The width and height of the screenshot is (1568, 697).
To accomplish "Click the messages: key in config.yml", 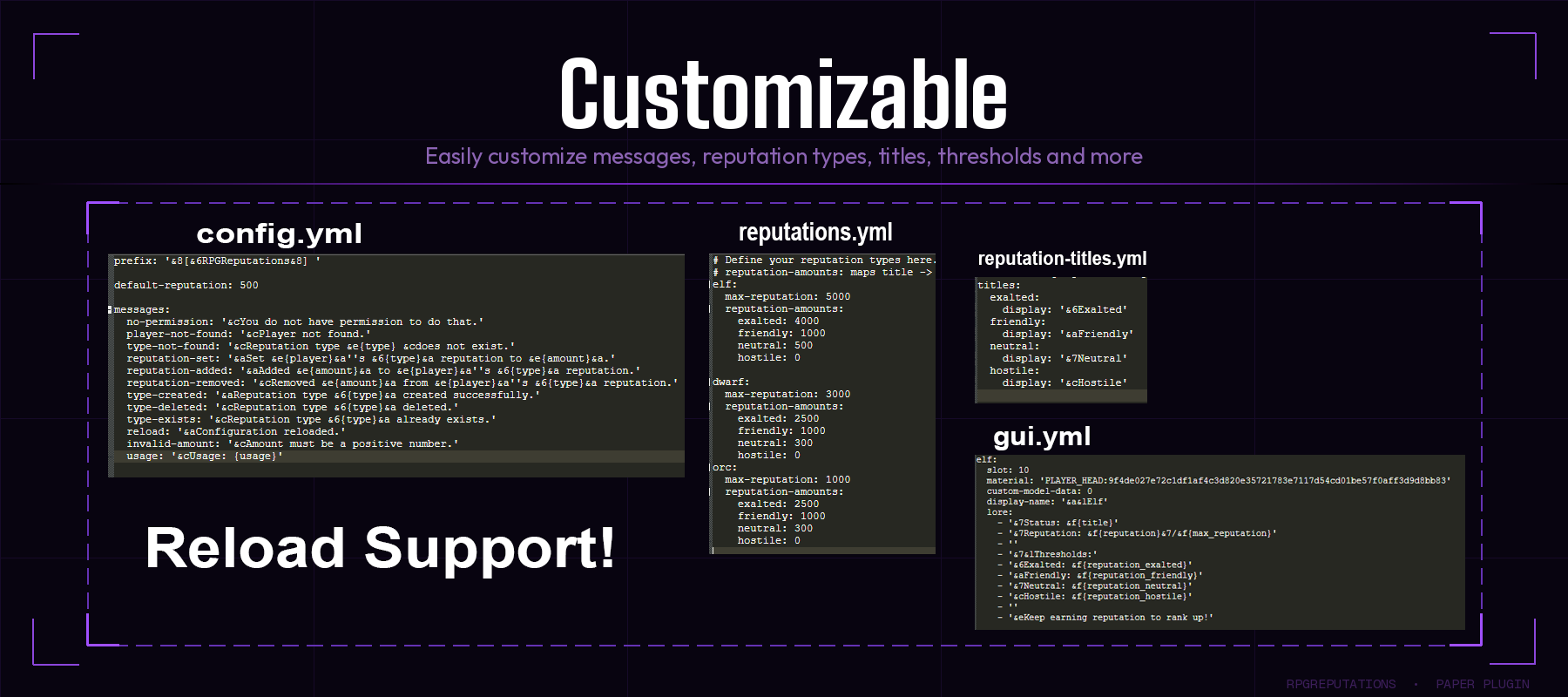I will (x=142, y=309).
